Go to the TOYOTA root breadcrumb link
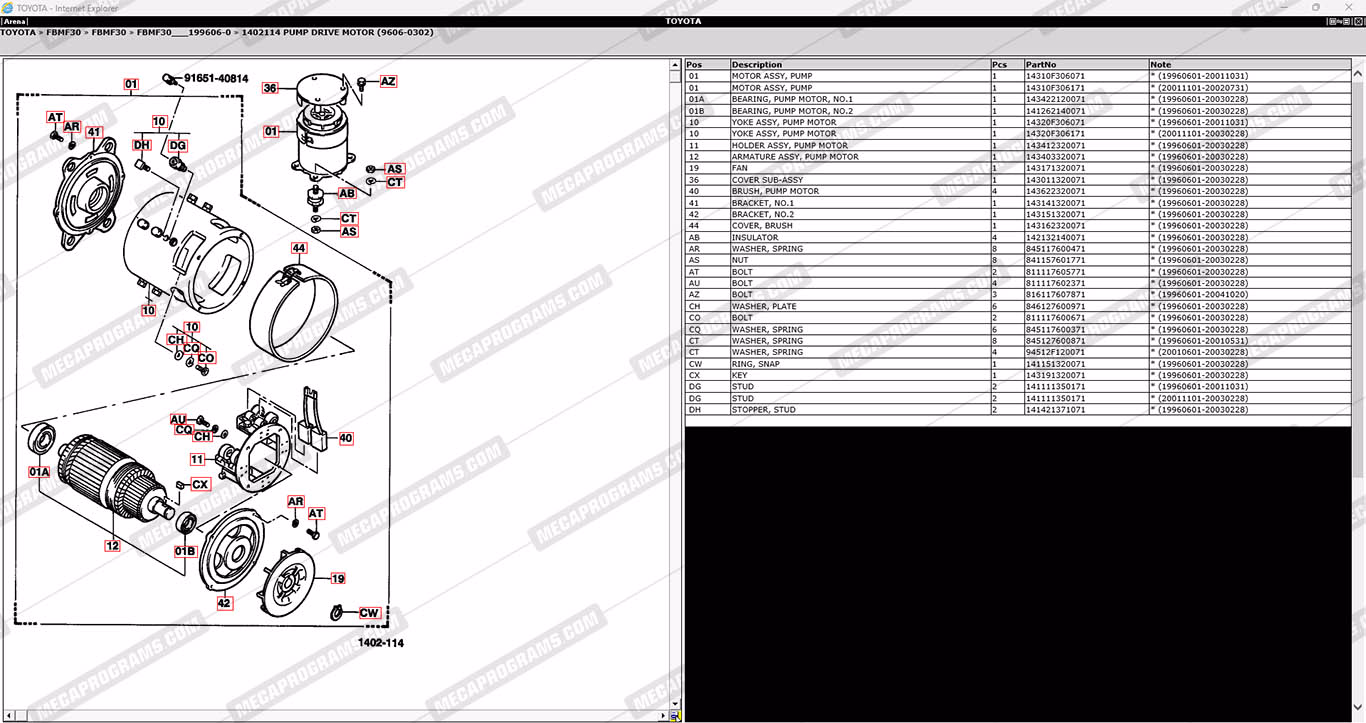Image resolution: width=1366 pixels, height=723 pixels. [18, 33]
